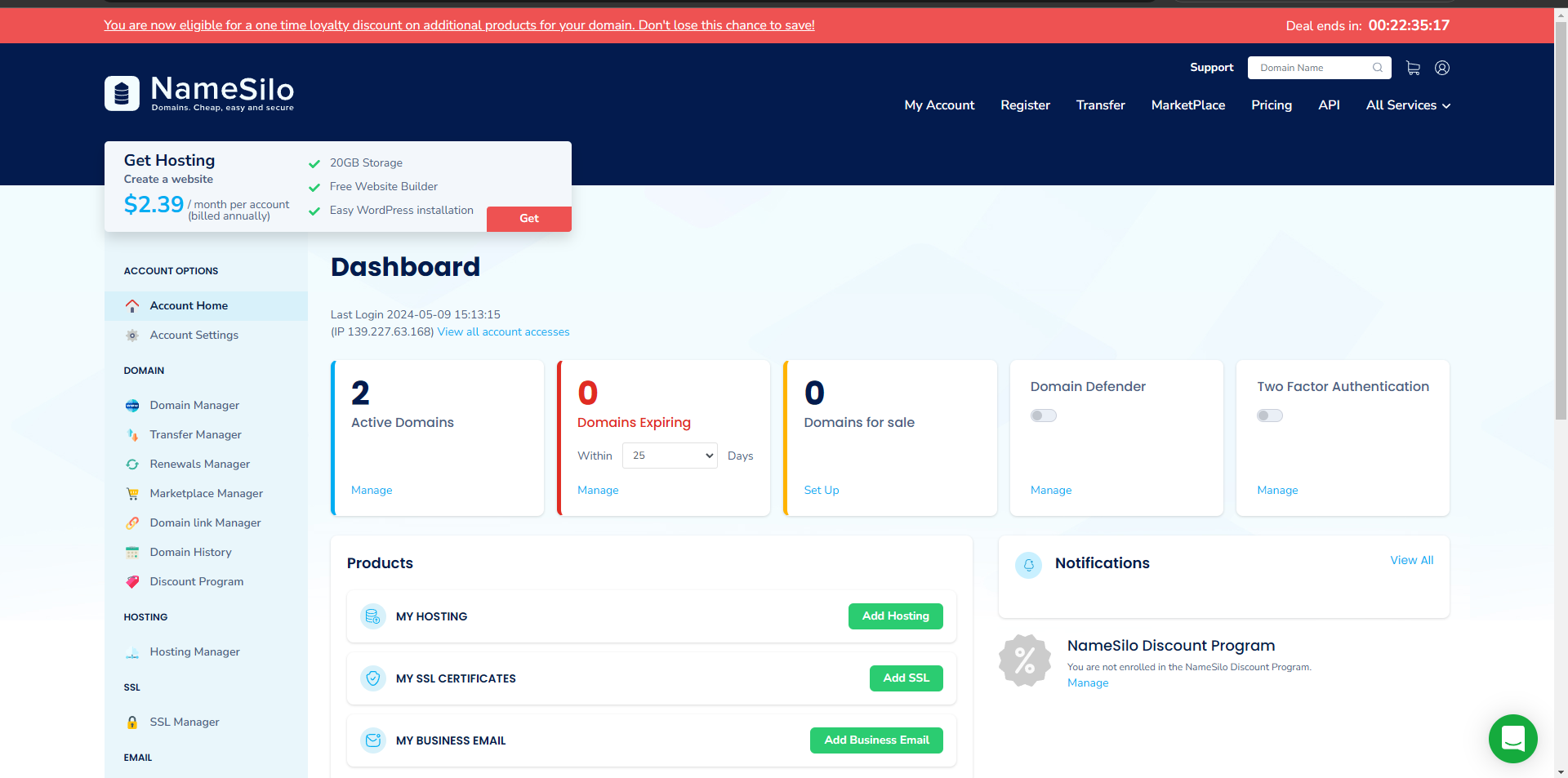Enable the Domain Defender toggle
The height and width of the screenshot is (778, 1568).
point(1044,416)
